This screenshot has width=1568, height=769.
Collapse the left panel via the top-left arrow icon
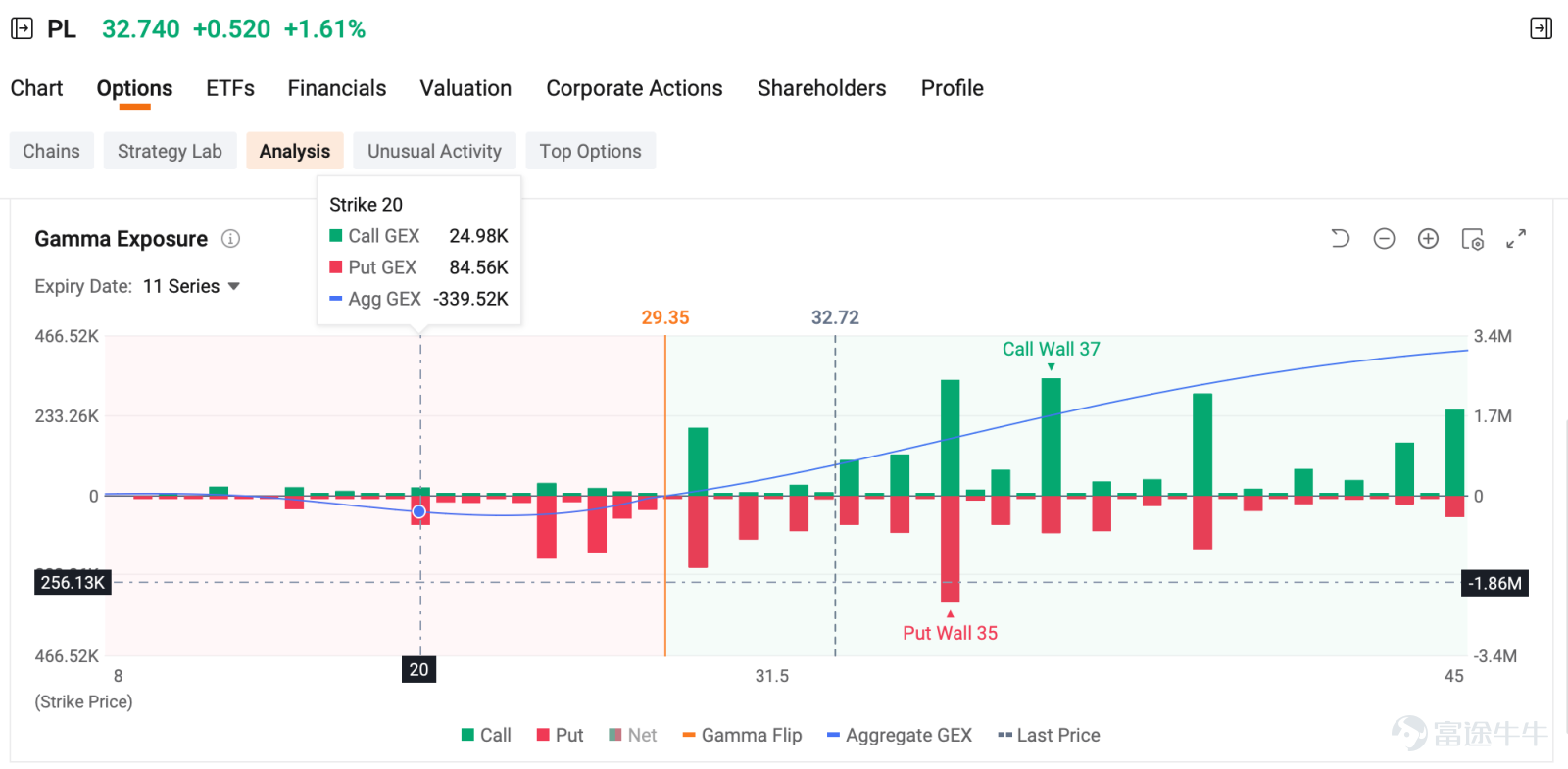22,28
